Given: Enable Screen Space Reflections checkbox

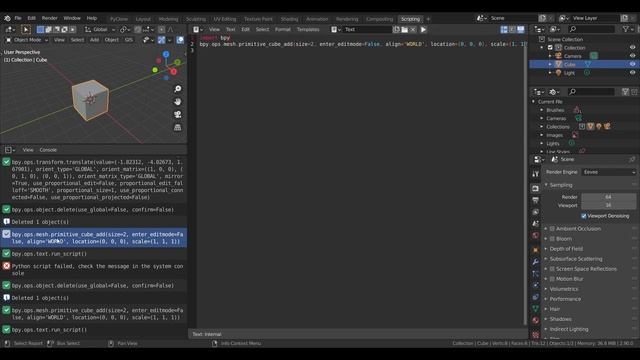Looking at the screenshot, I should [x=552, y=269].
